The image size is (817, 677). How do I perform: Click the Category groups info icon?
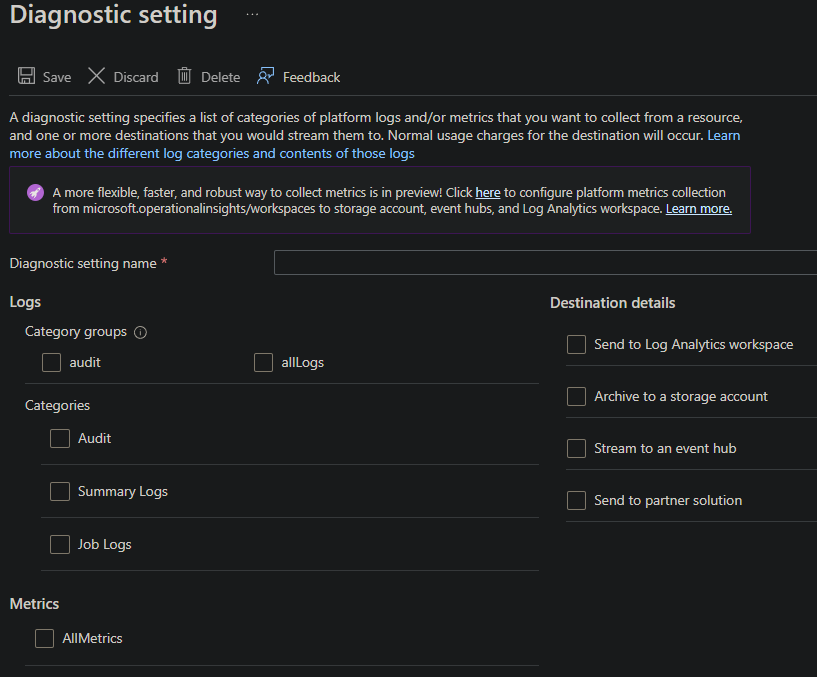140,332
